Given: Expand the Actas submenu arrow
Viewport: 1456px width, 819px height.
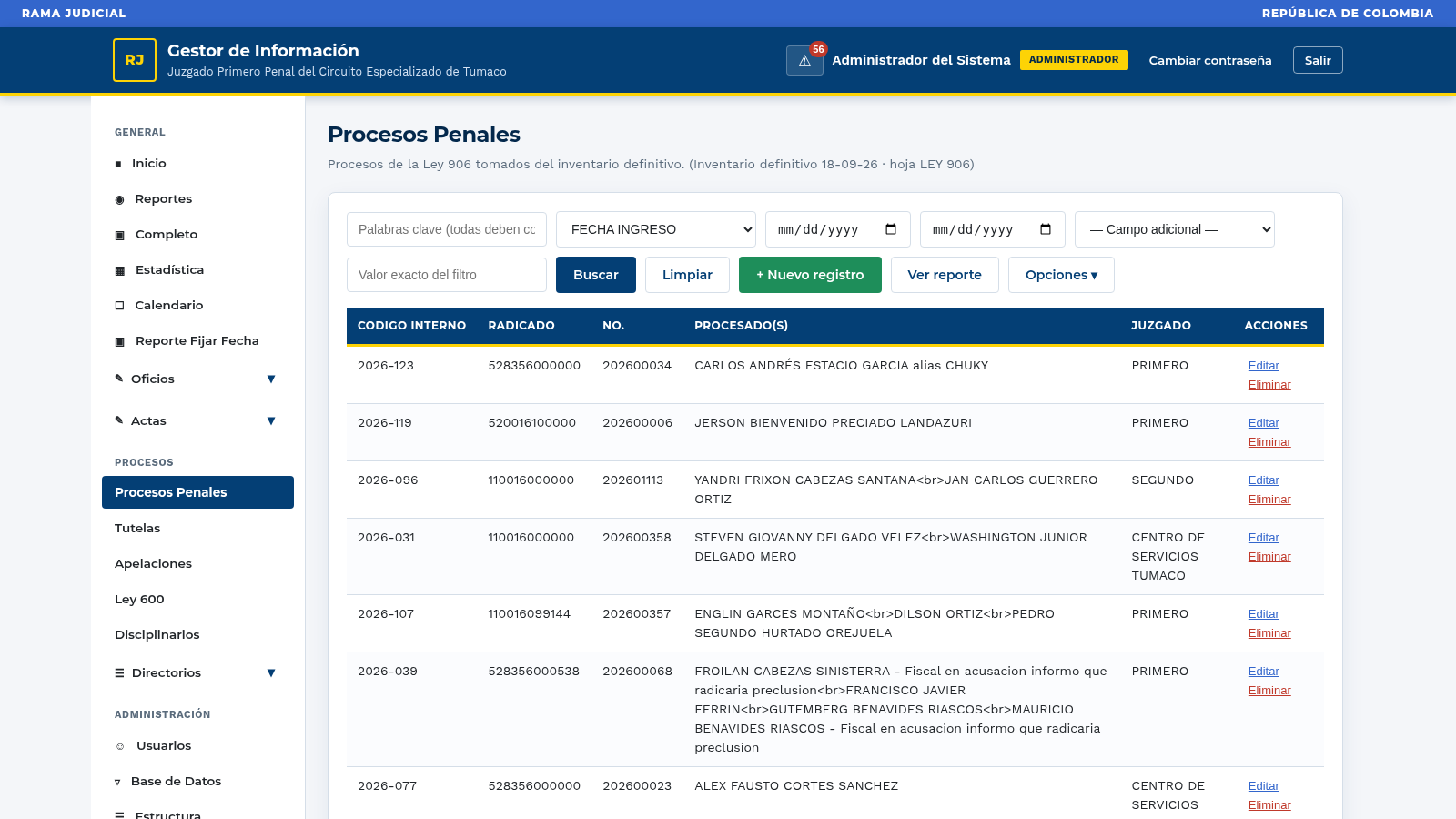Looking at the screenshot, I should tap(271, 421).
